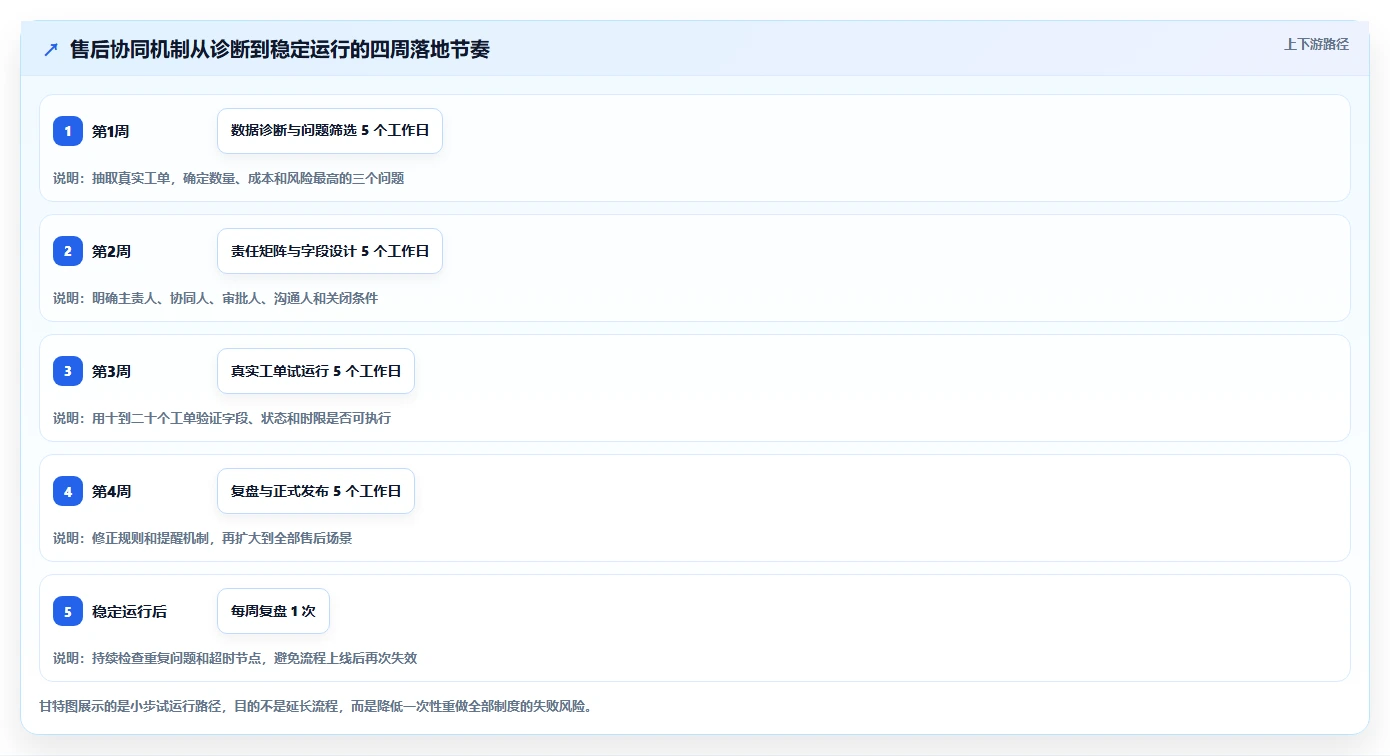This screenshot has width=1390, height=756.
Task: Select the 稳定运行后 label
Action: click(x=130, y=611)
